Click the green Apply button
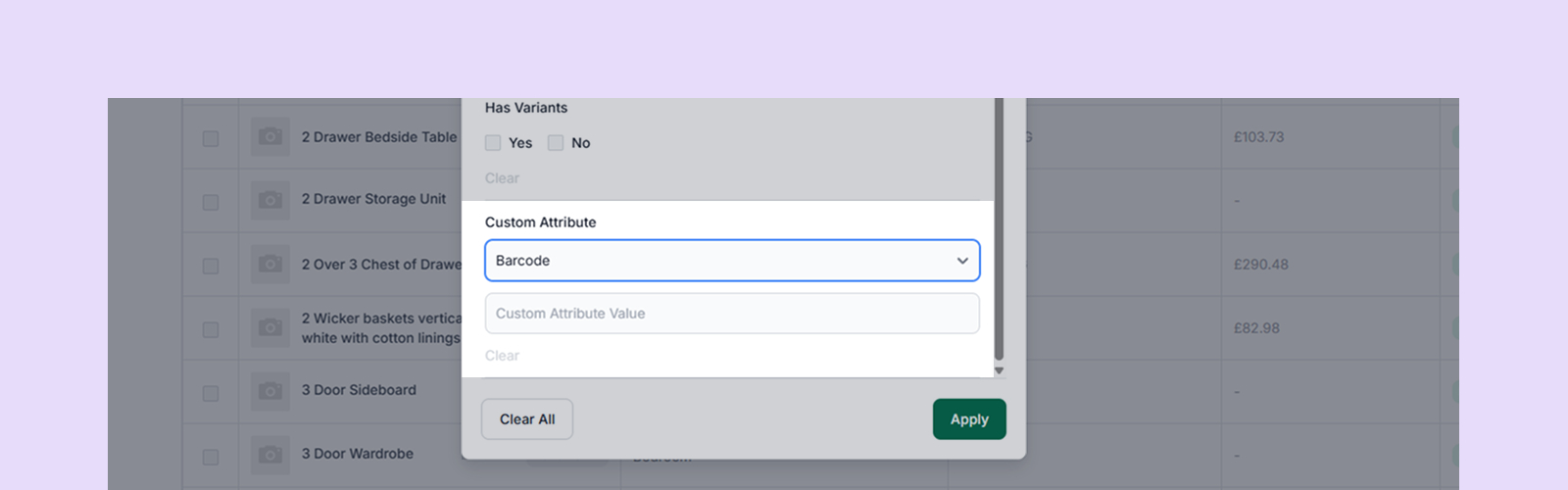1568x490 pixels. point(969,419)
